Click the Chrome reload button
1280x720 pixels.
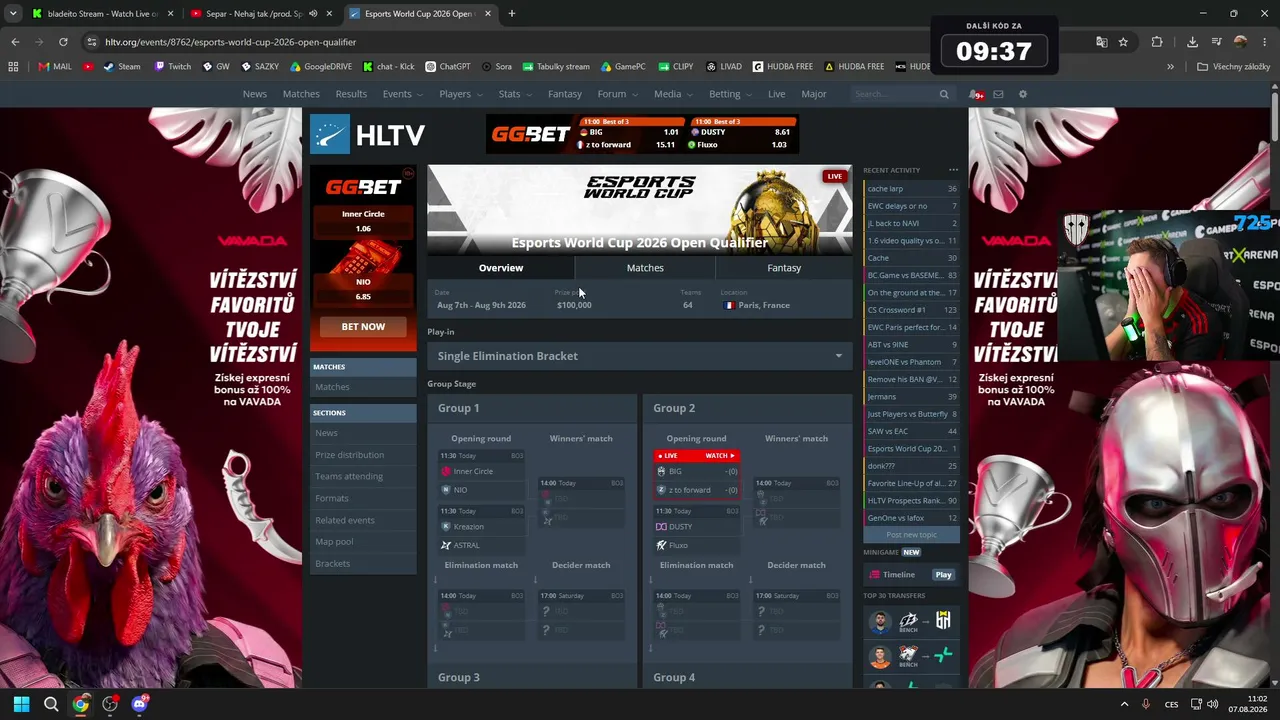tap(63, 42)
